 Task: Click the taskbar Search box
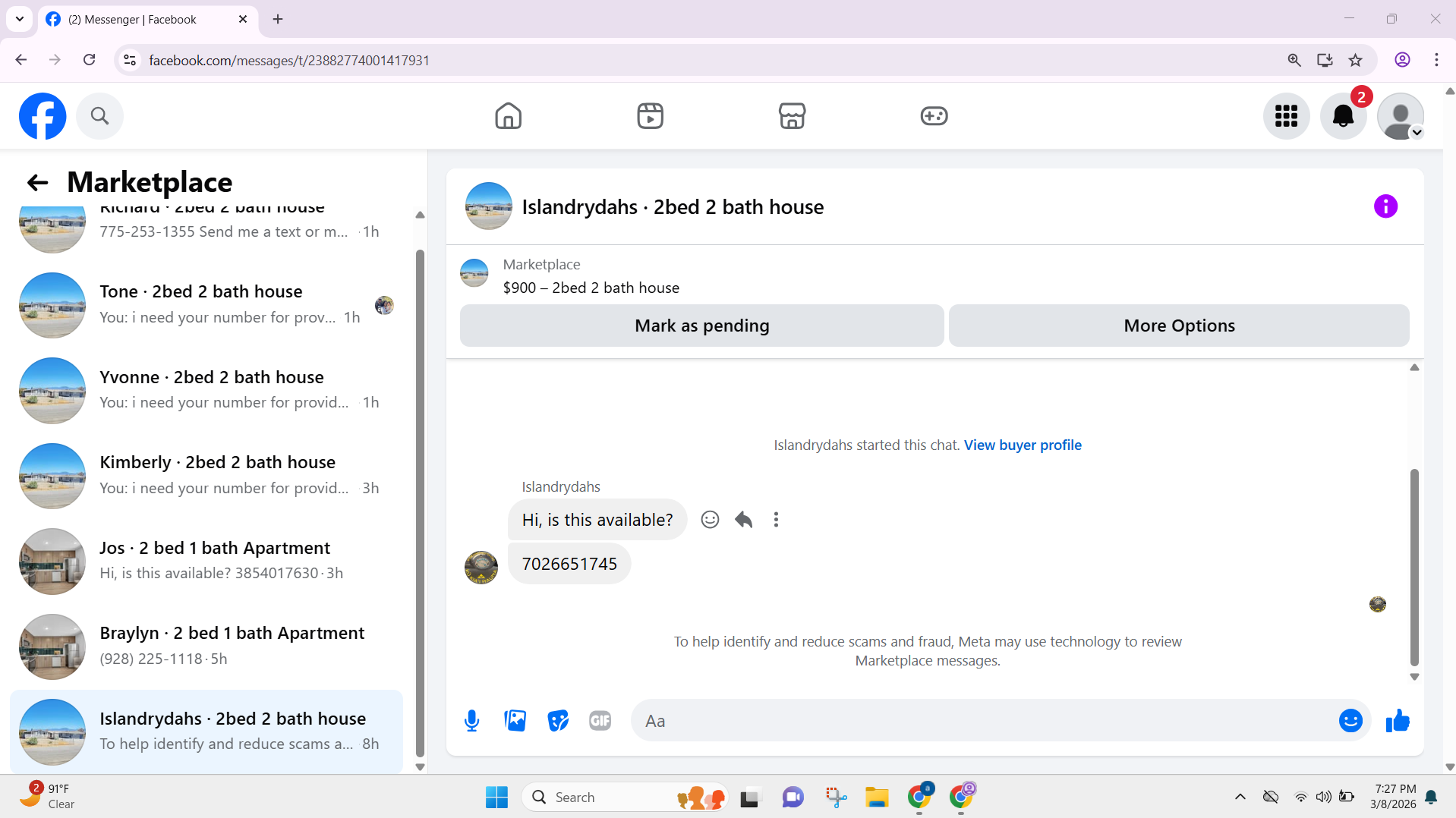tap(624, 797)
